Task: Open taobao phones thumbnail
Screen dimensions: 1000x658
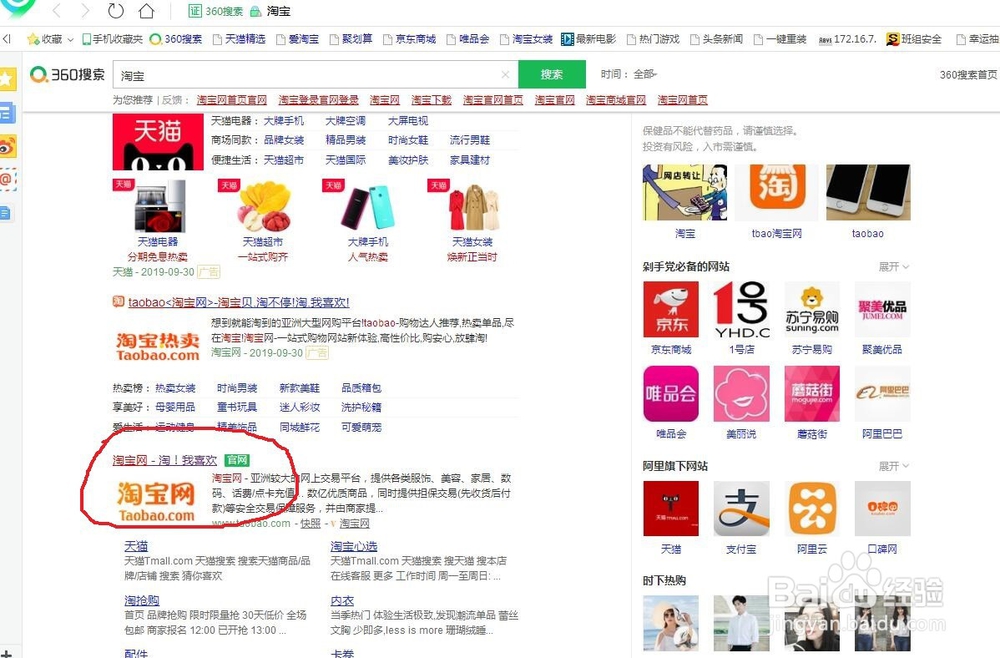Action: click(x=868, y=192)
